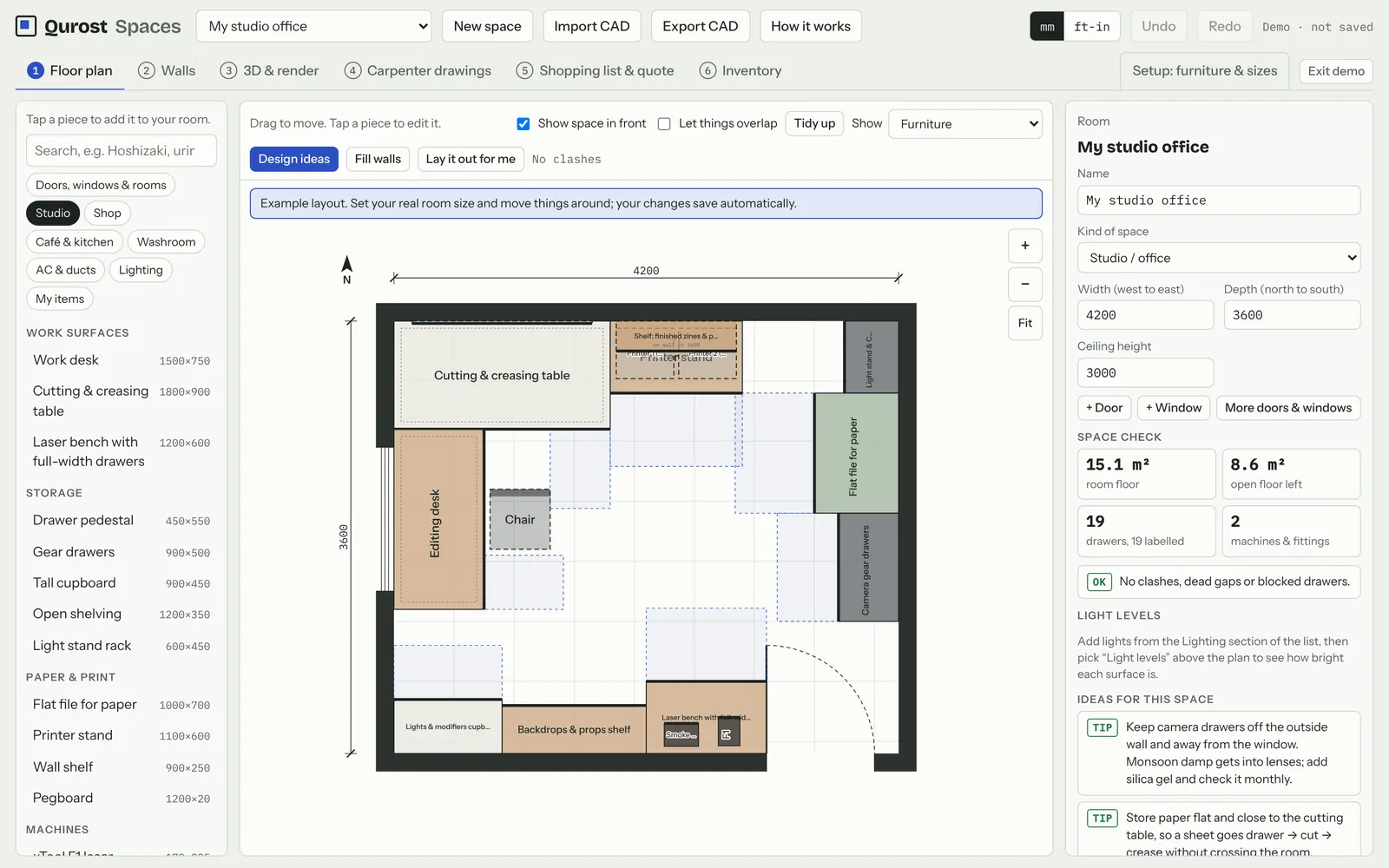Image resolution: width=1389 pixels, height=868 pixels.
Task: Click the Qurost Spaces logo icon
Action: [x=26, y=26]
